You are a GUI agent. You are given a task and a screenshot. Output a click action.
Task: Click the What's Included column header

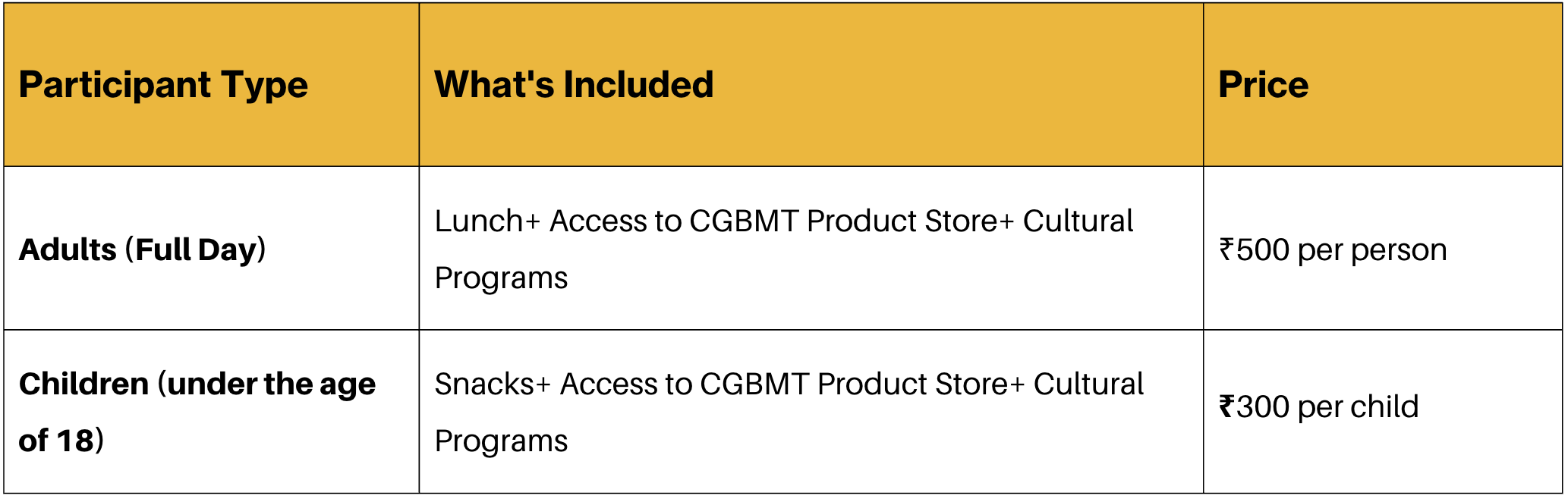(574, 85)
